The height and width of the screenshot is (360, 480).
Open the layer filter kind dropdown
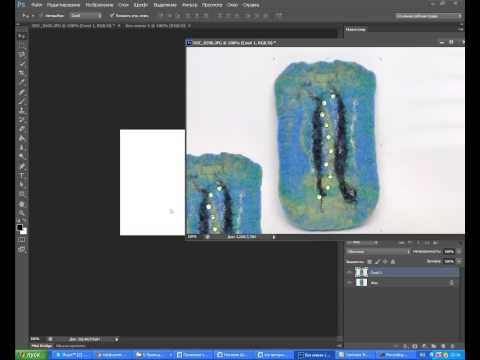coord(362,243)
